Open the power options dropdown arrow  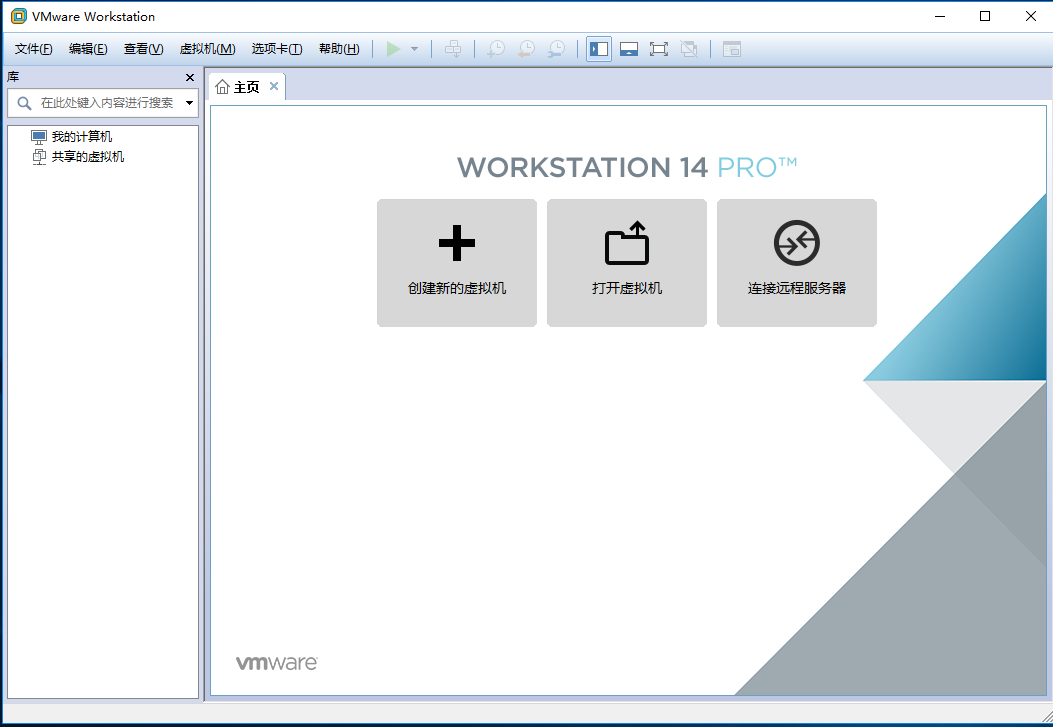(x=414, y=49)
